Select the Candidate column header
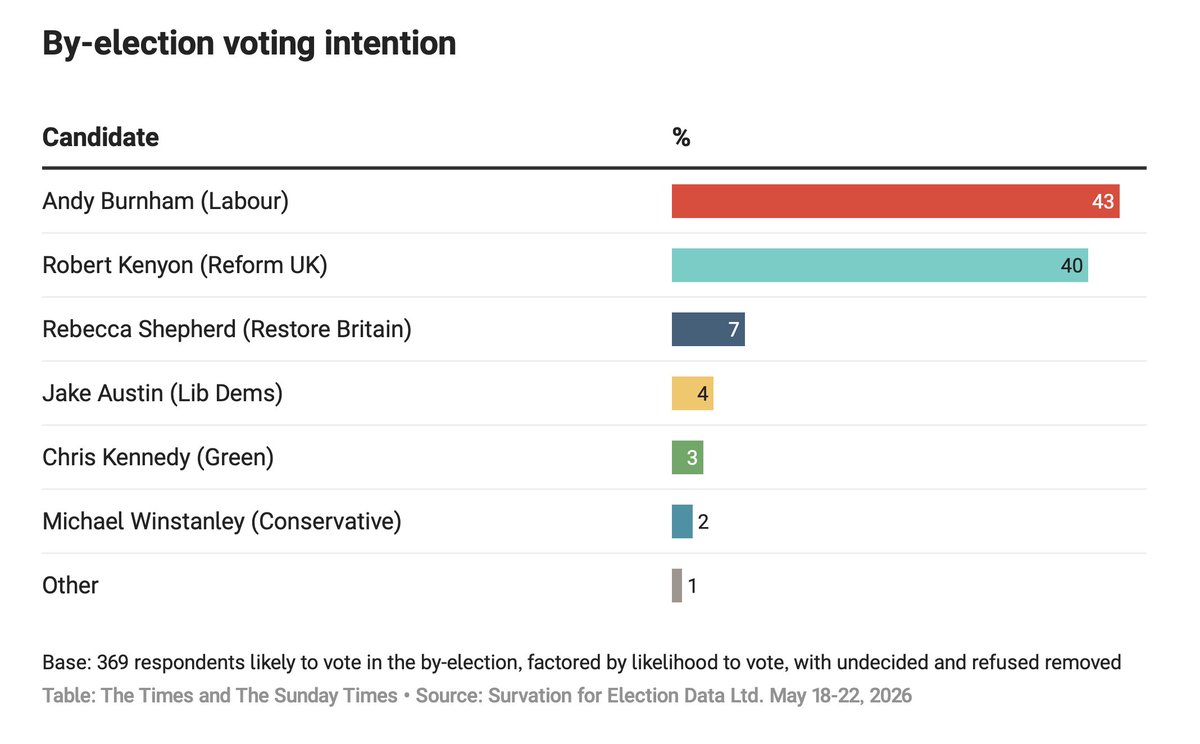This screenshot has width=1200, height=744. click(x=100, y=137)
